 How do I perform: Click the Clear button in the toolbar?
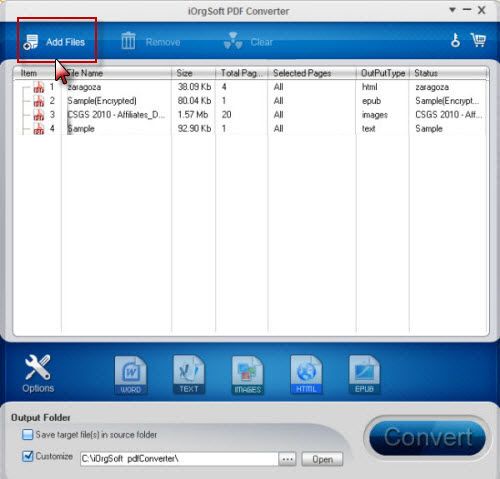pos(248,41)
